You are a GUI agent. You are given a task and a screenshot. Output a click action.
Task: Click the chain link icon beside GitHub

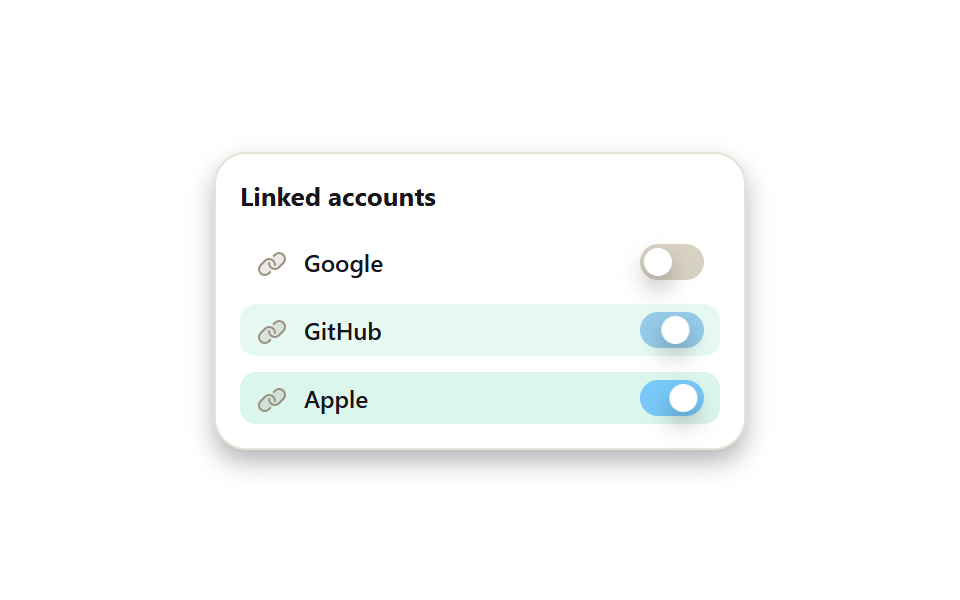[x=272, y=332]
